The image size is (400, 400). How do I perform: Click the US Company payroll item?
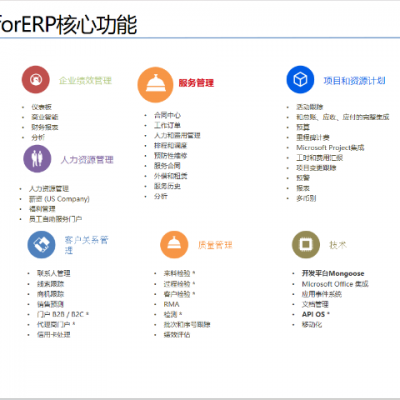pos(59,199)
